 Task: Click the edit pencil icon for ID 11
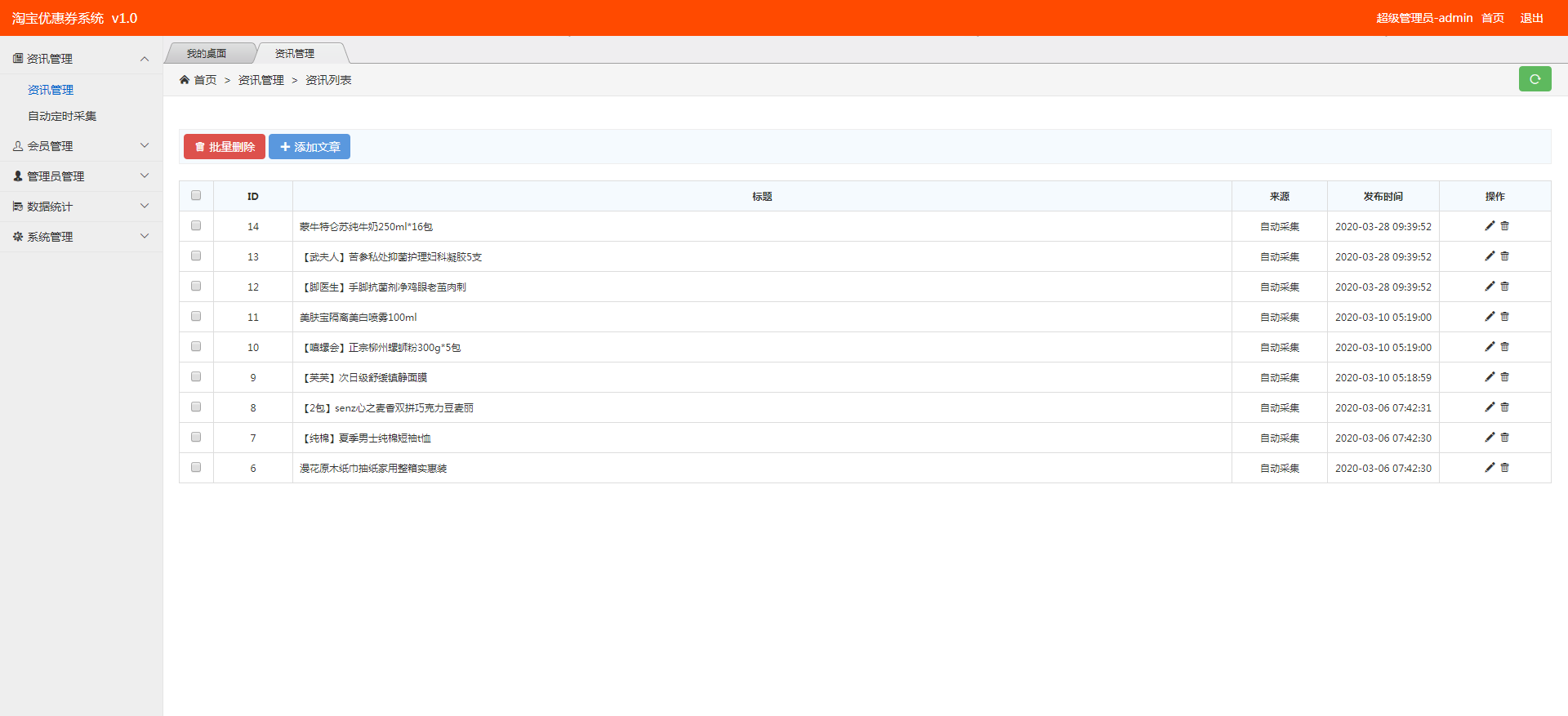(x=1489, y=317)
